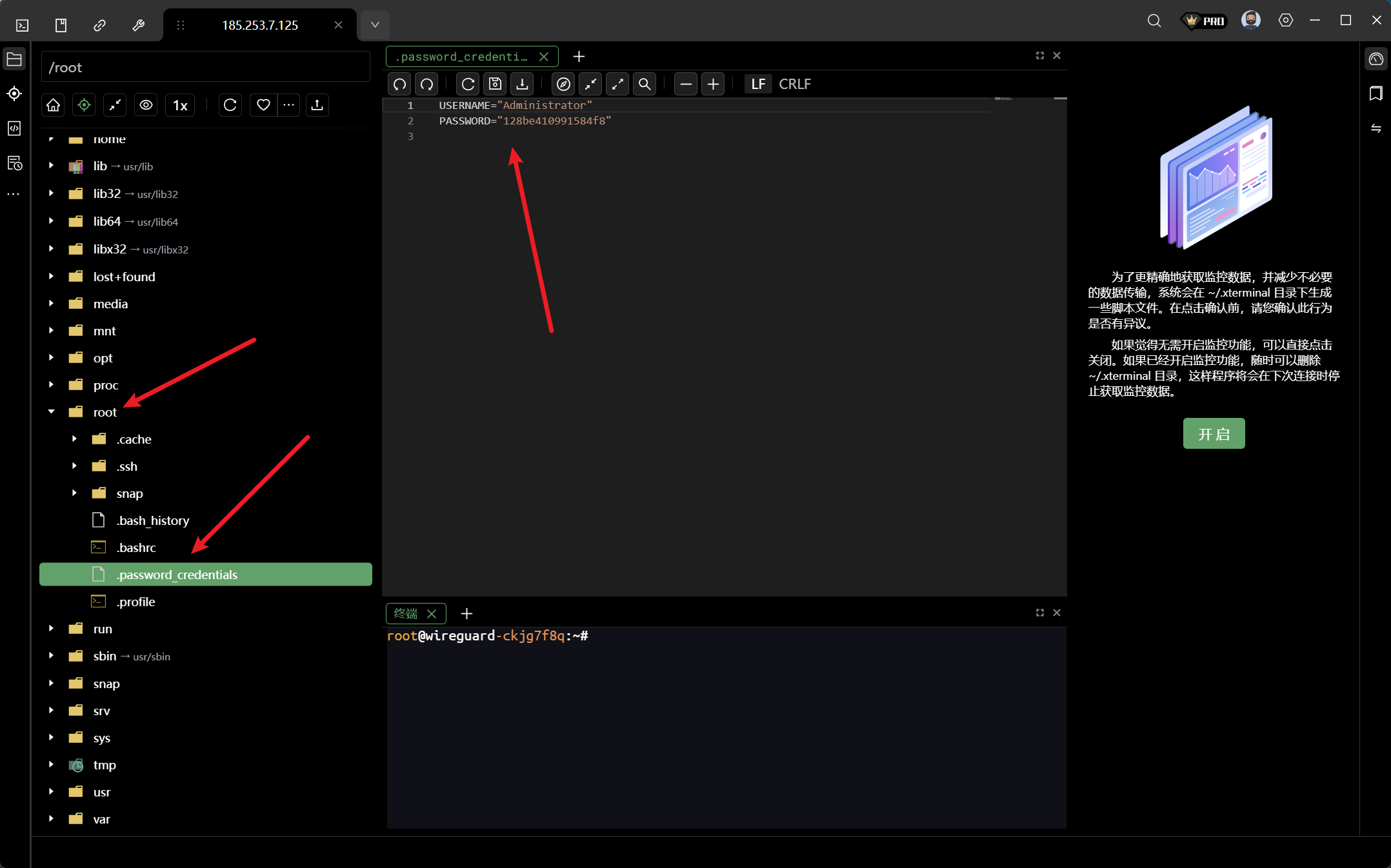Image resolution: width=1391 pixels, height=868 pixels.
Task: Open the session tabs dropdown chevron
Action: [375, 25]
